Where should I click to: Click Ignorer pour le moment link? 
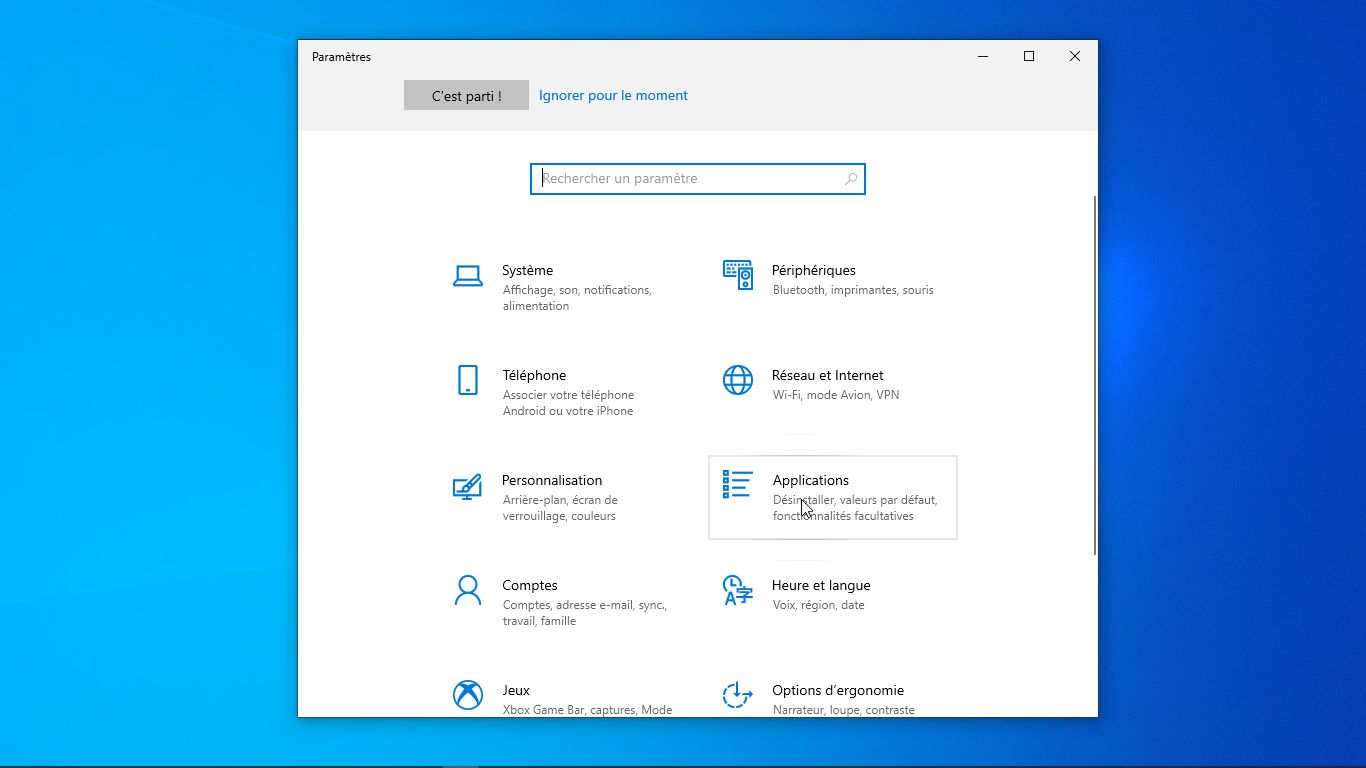(613, 95)
